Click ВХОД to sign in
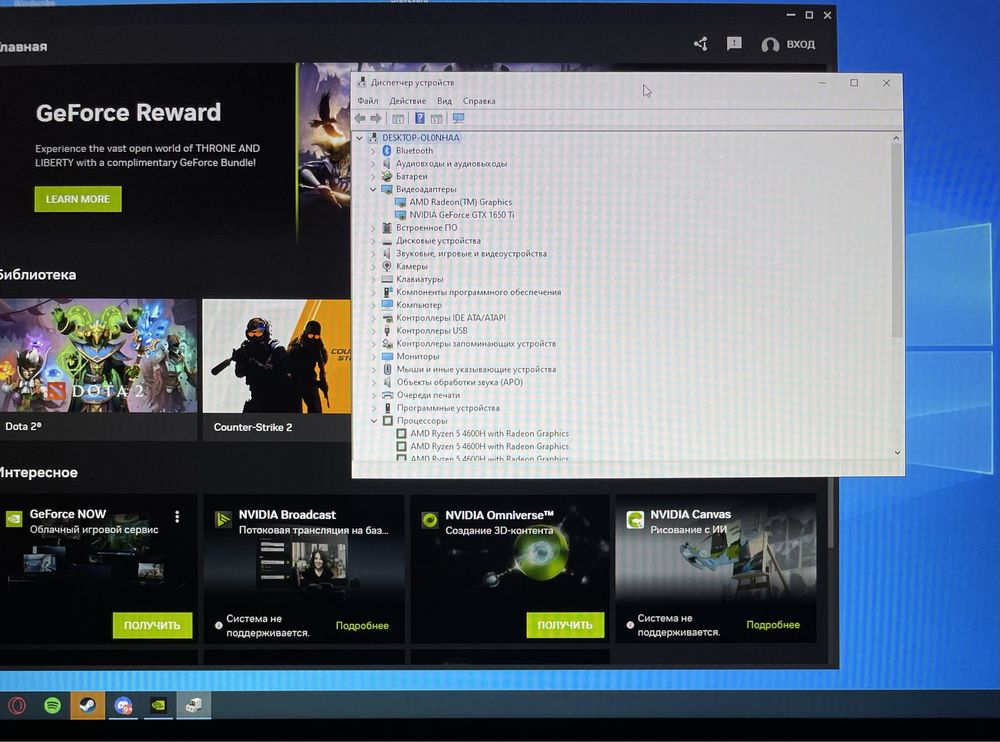Image resolution: width=1000 pixels, height=742 pixels. 800,45
